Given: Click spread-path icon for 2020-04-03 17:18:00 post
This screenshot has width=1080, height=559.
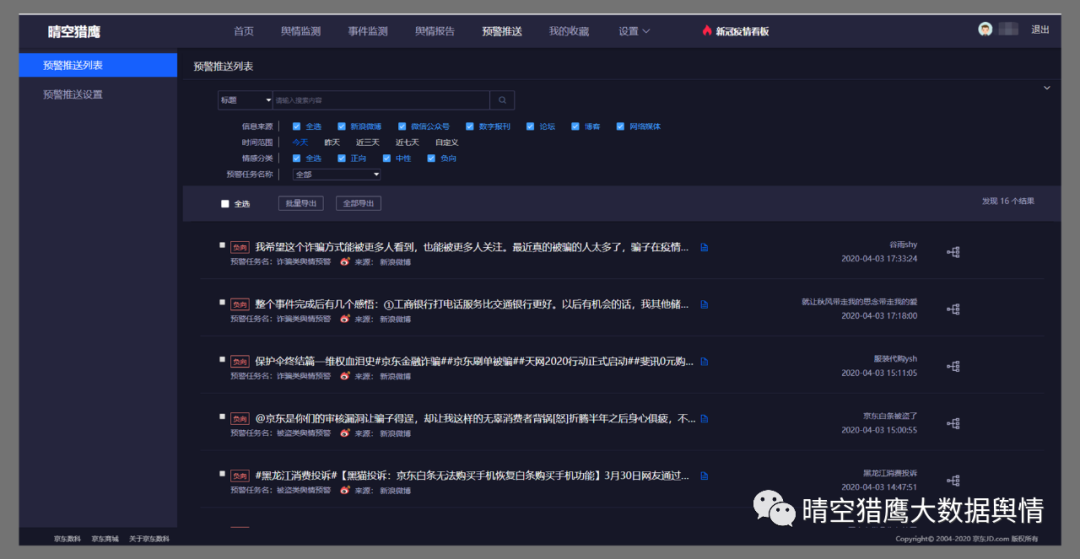Looking at the screenshot, I should point(953,310).
